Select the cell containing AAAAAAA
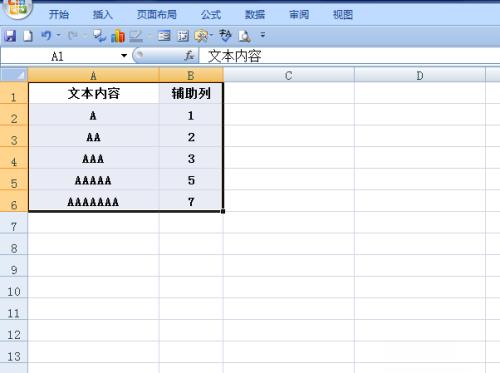Screen dimensions: 500x373 pos(94,201)
